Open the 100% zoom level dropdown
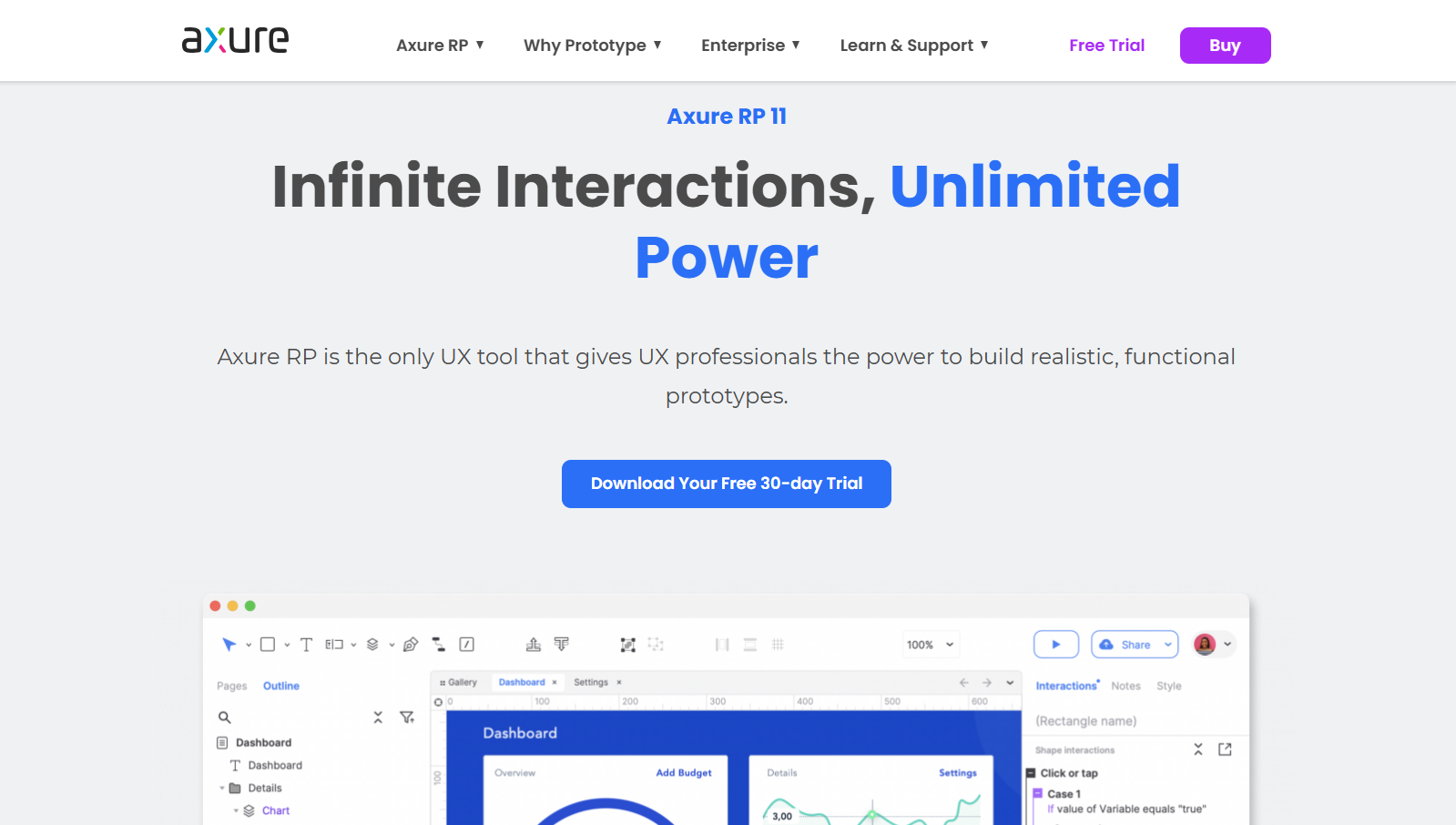The height and width of the screenshot is (825, 1456). pos(930,645)
